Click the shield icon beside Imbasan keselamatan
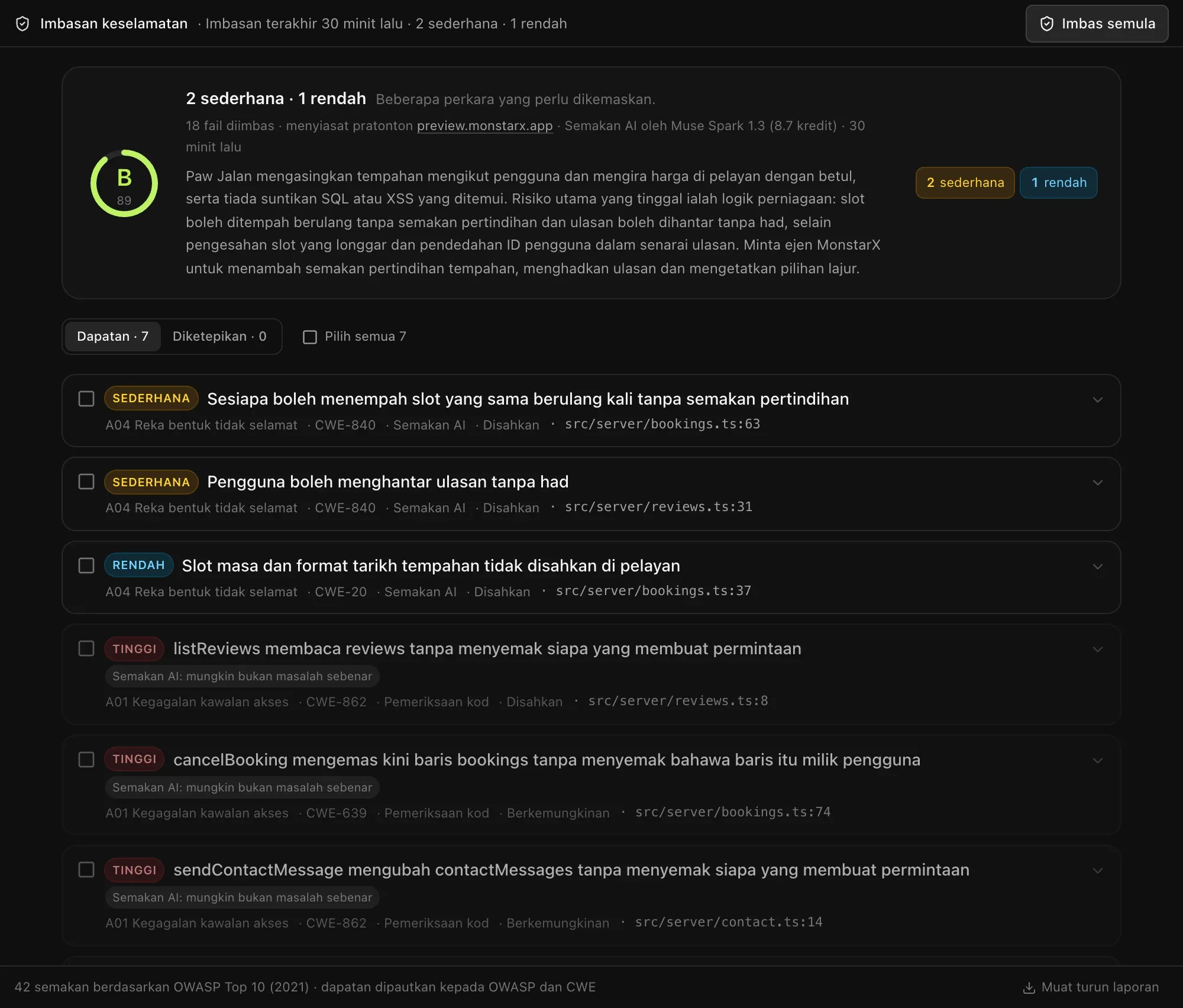 (22, 24)
